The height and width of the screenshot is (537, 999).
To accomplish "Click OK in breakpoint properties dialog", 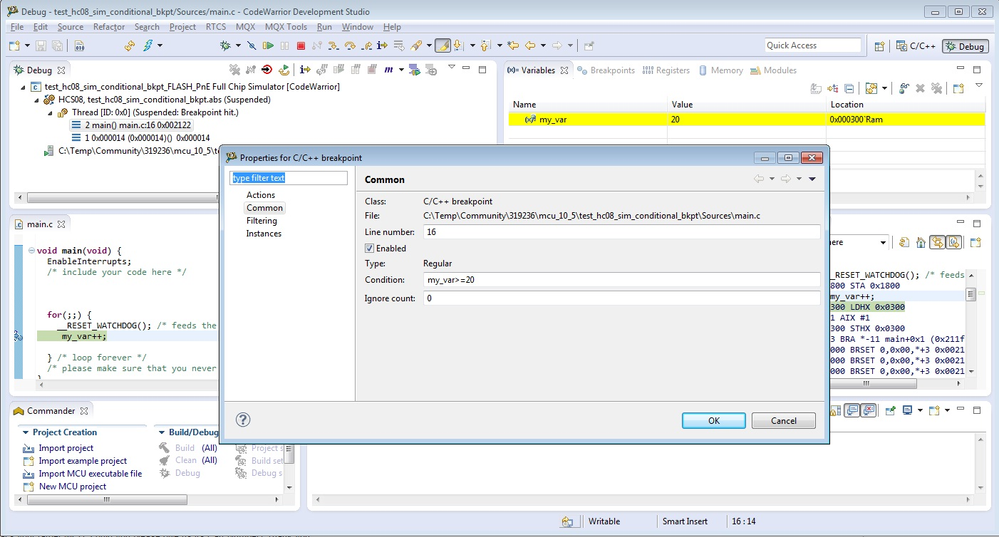I will pyautogui.click(x=714, y=420).
